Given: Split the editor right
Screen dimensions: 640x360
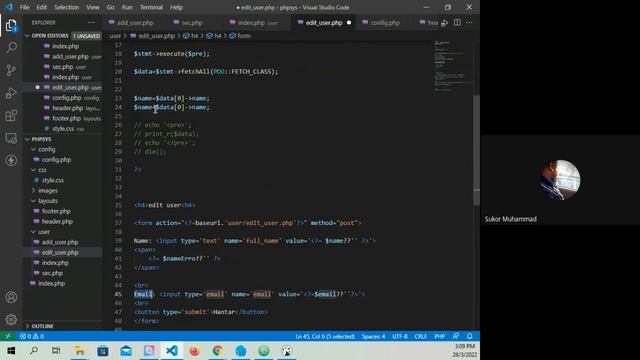Looking at the screenshot, I should tap(457, 22).
